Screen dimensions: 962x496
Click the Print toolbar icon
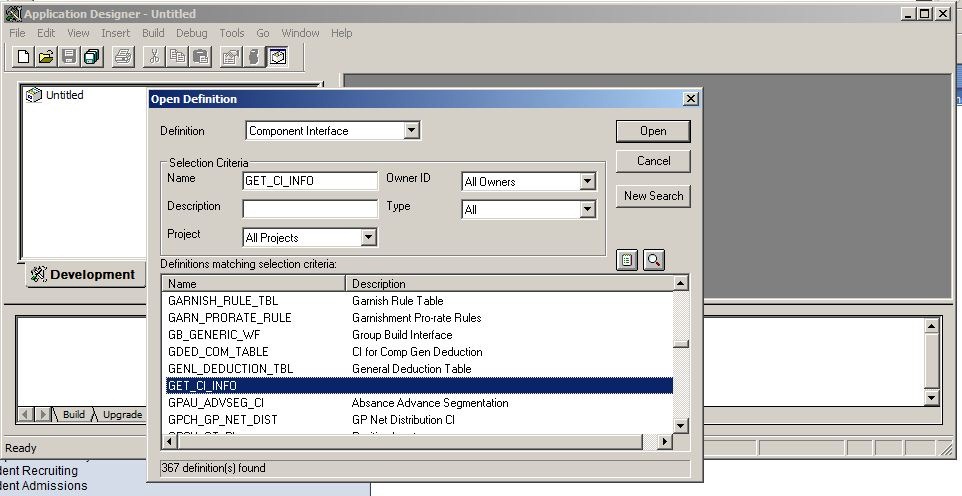(x=123, y=57)
